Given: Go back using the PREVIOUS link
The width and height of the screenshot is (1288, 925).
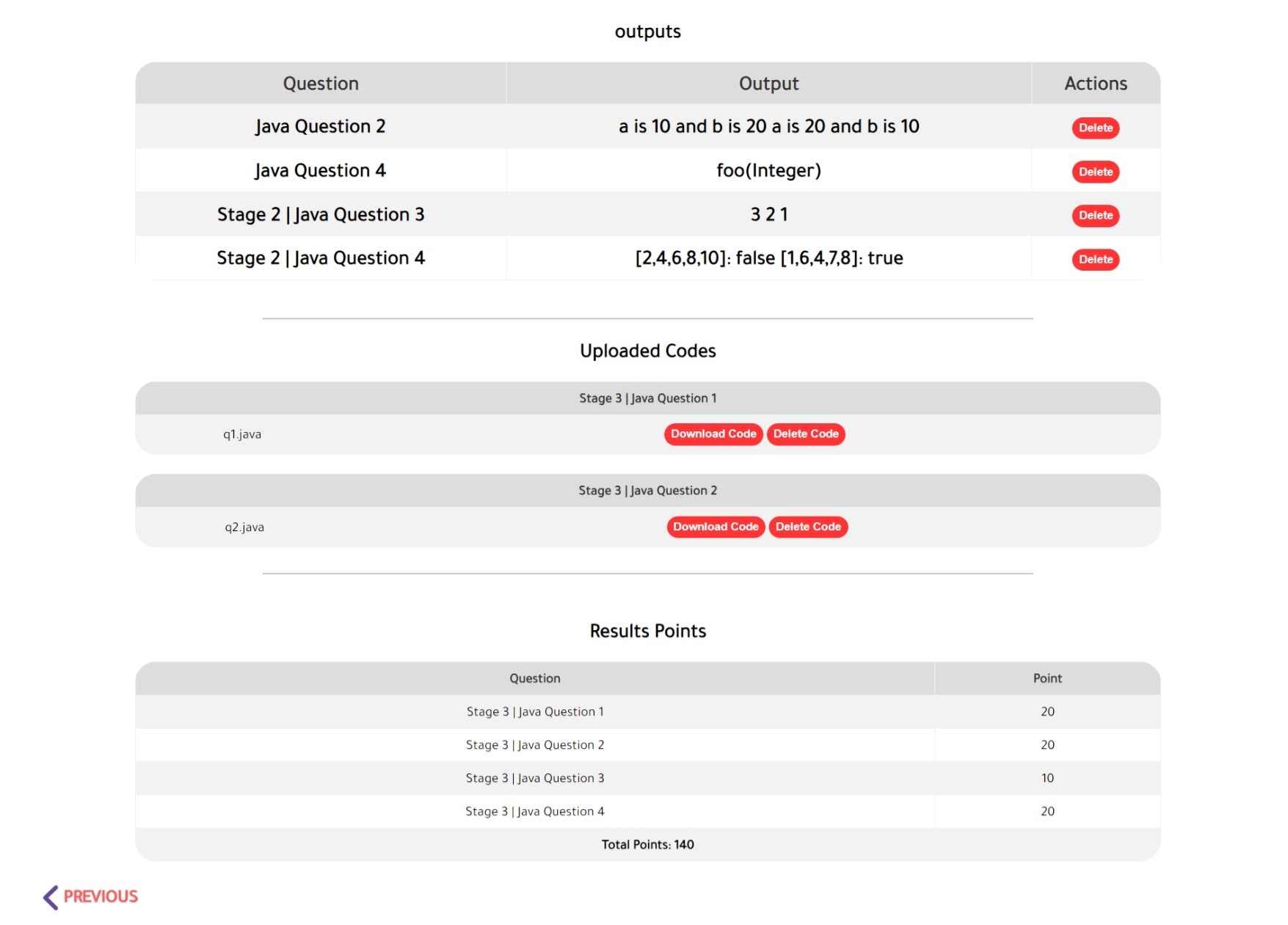Looking at the screenshot, I should click(91, 897).
